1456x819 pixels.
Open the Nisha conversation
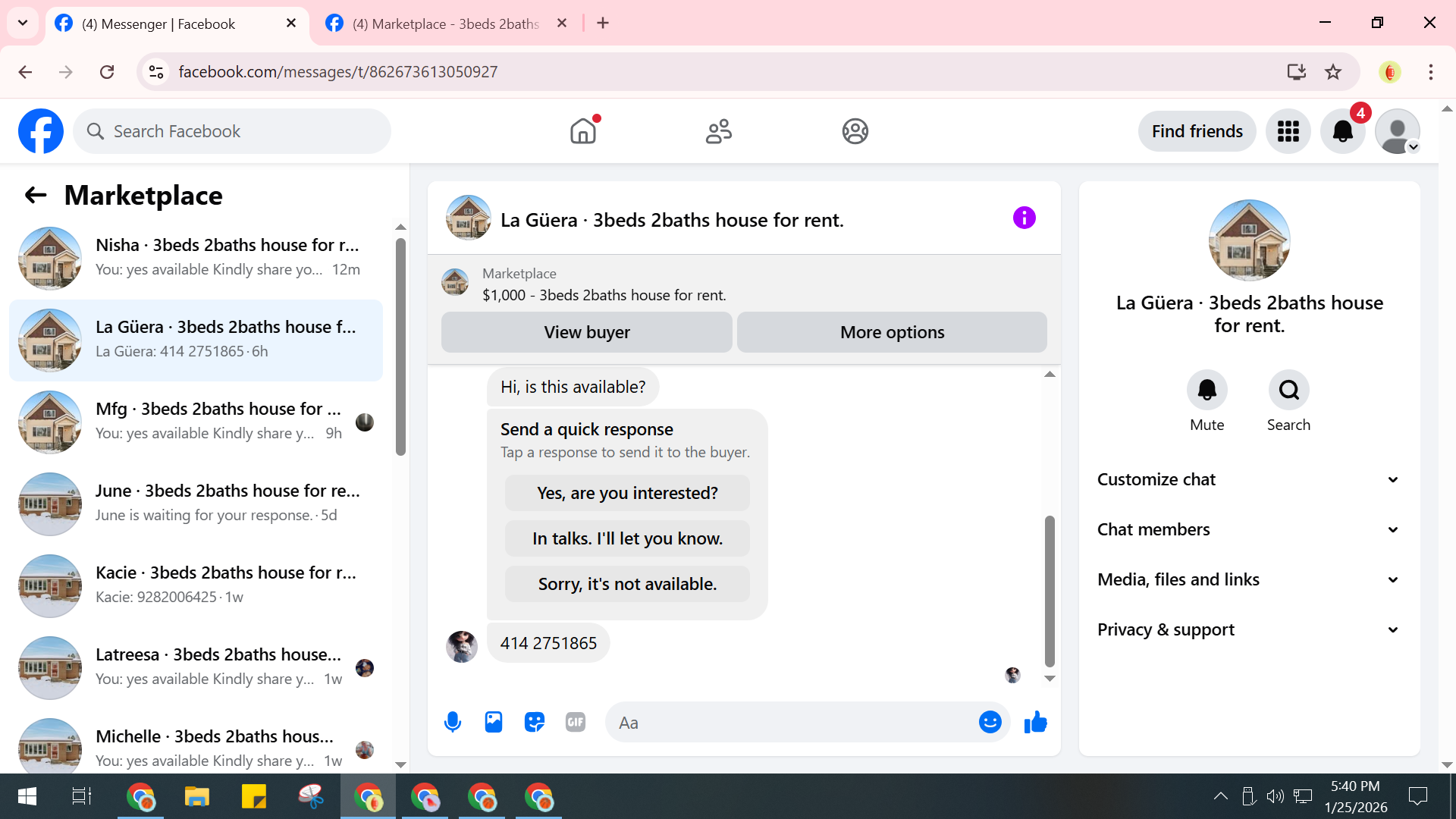tap(196, 258)
